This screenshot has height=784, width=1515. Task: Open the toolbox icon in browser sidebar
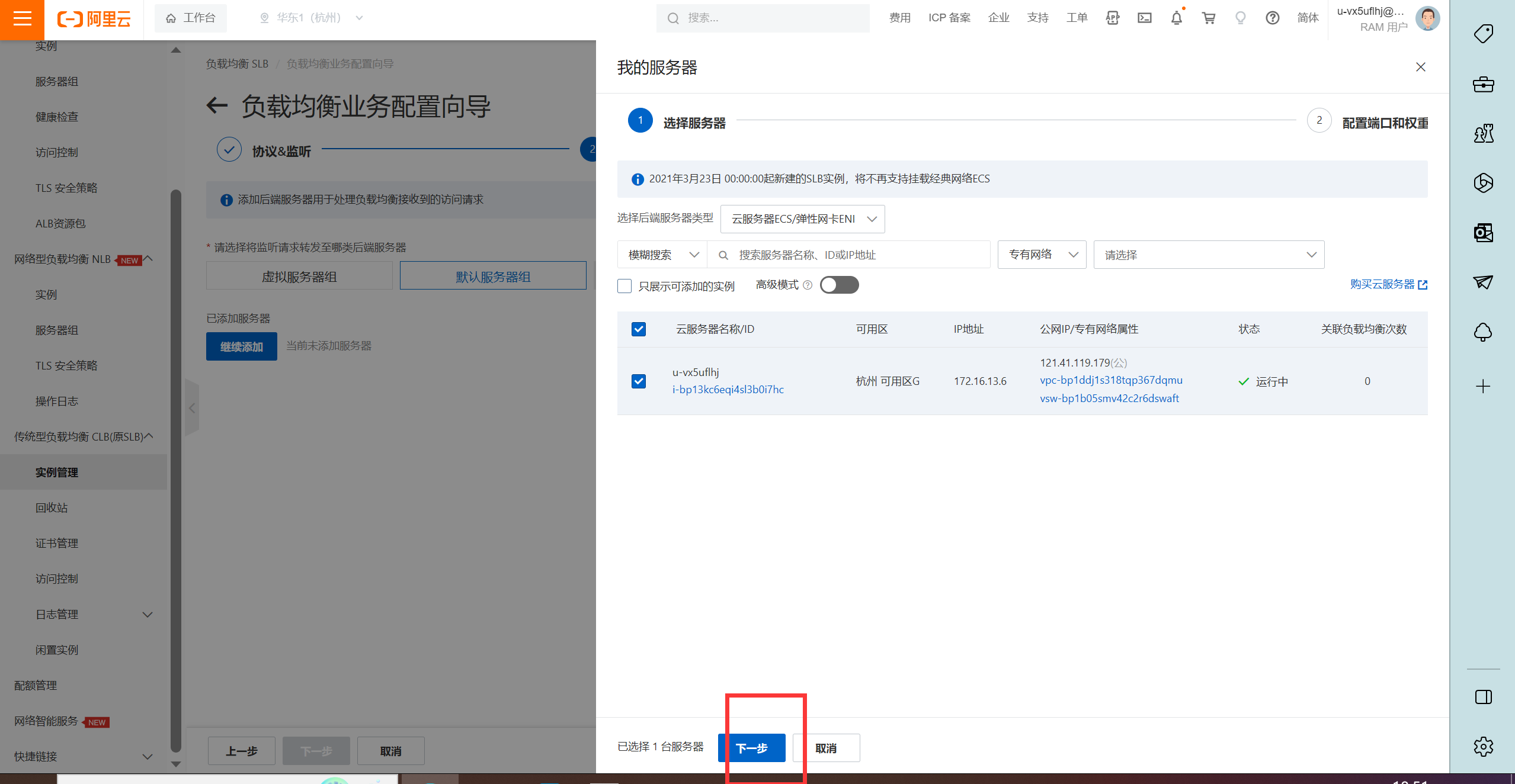[1484, 84]
